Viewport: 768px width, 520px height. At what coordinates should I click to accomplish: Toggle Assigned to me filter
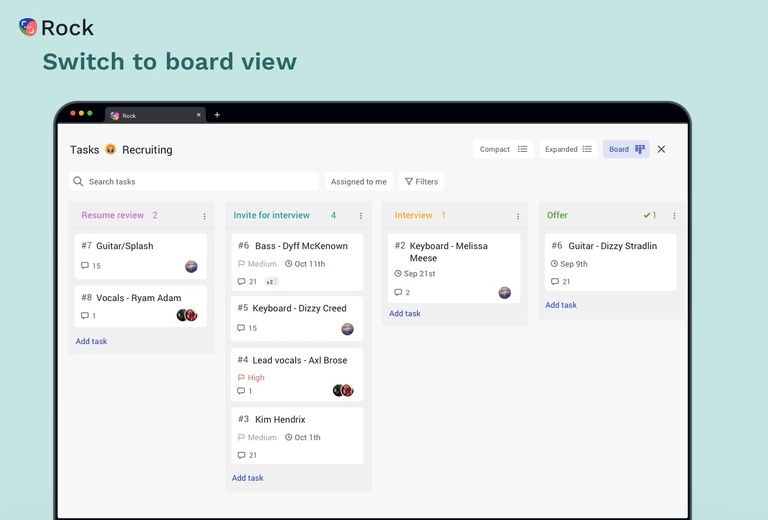coord(358,182)
